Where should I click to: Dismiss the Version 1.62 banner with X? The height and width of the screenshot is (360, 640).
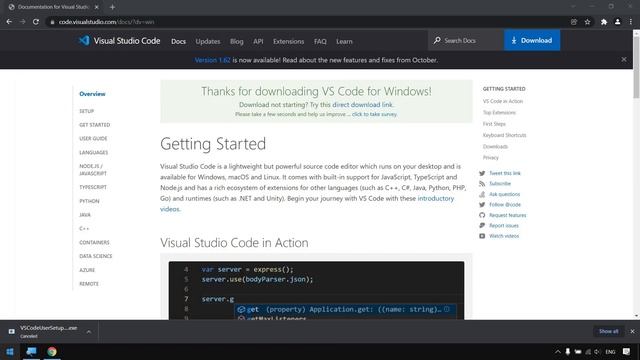point(624,60)
